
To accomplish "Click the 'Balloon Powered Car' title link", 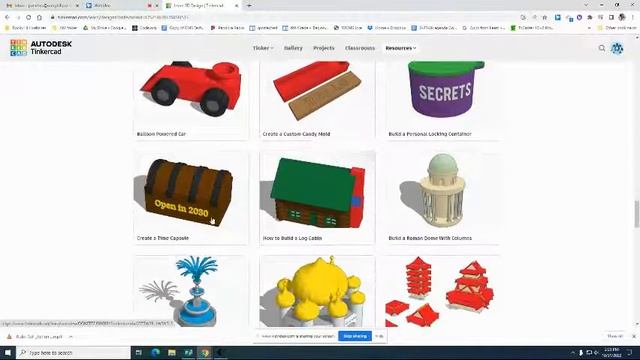I will (x=161, y=134).
